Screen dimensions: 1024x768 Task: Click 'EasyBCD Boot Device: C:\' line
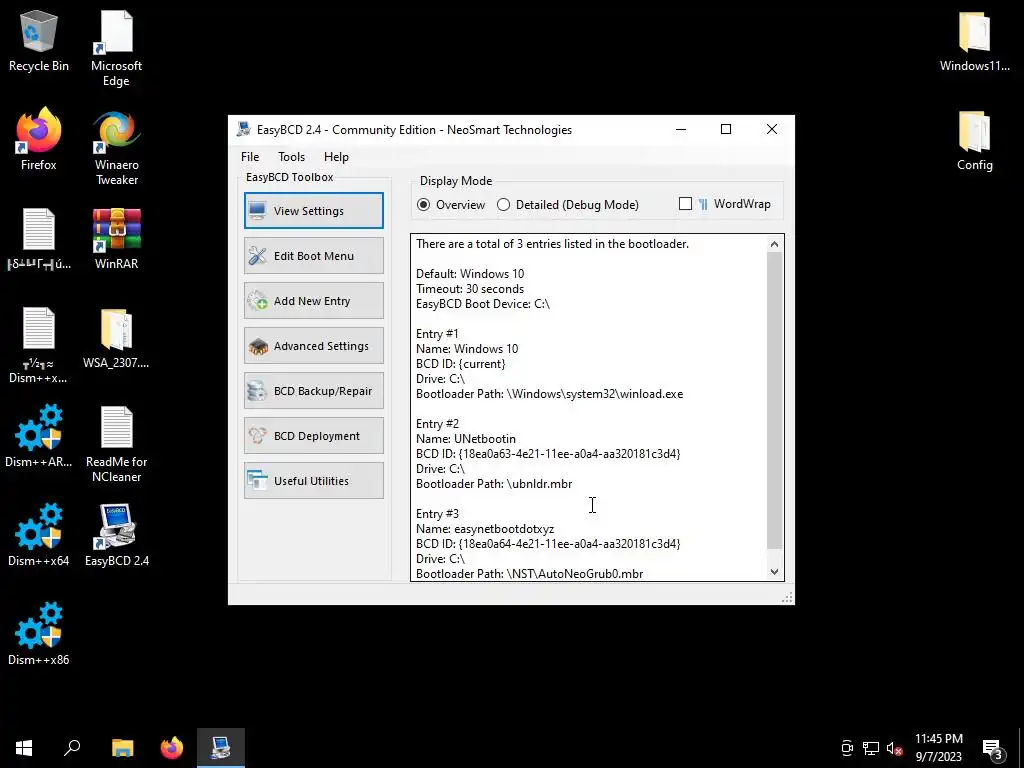[483, 304]
